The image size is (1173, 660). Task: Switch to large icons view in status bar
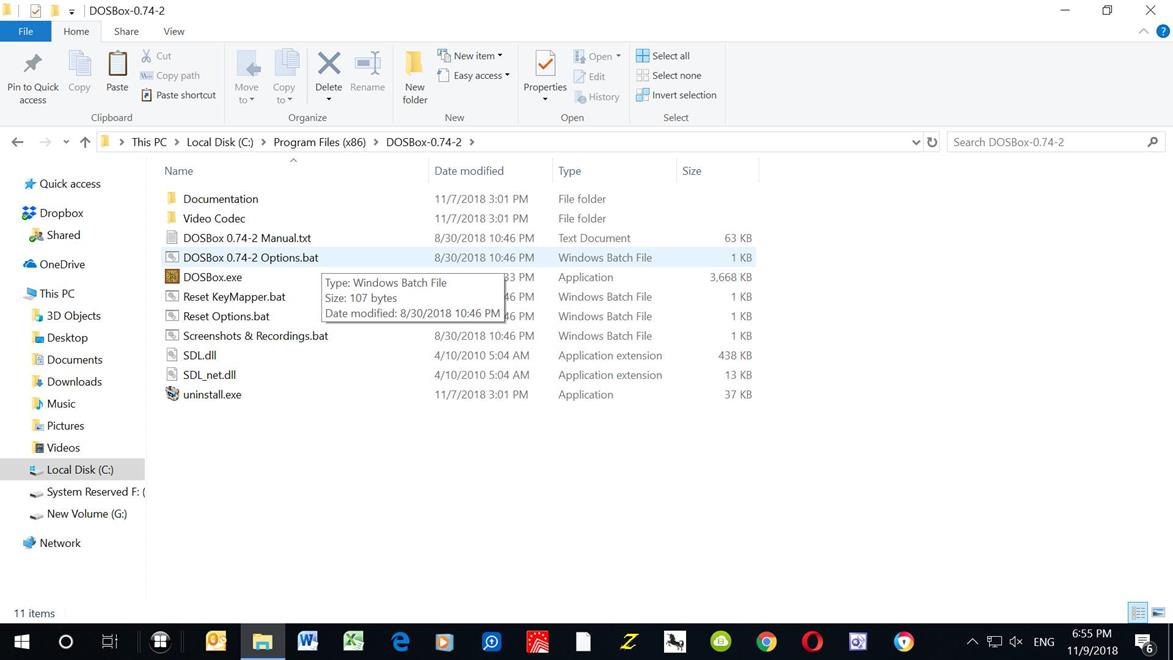tap(1158, 613)
